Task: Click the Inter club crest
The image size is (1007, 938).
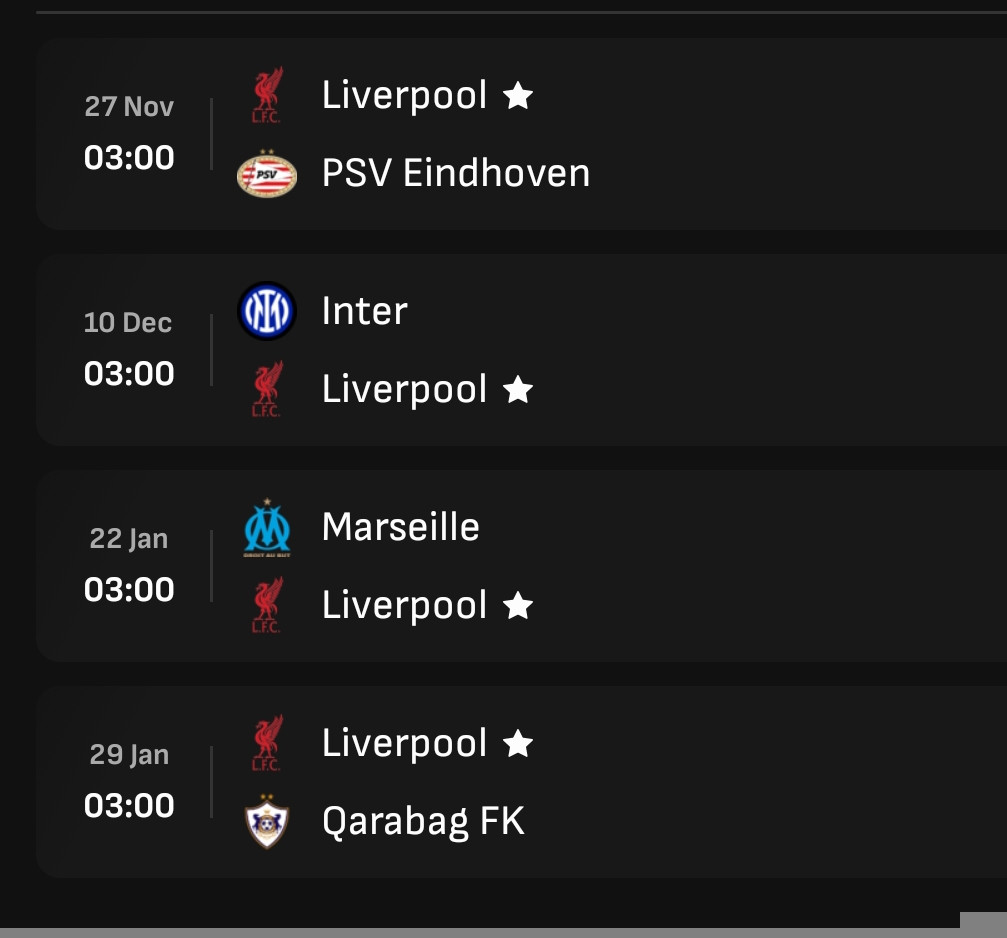Action: [267, 311]
